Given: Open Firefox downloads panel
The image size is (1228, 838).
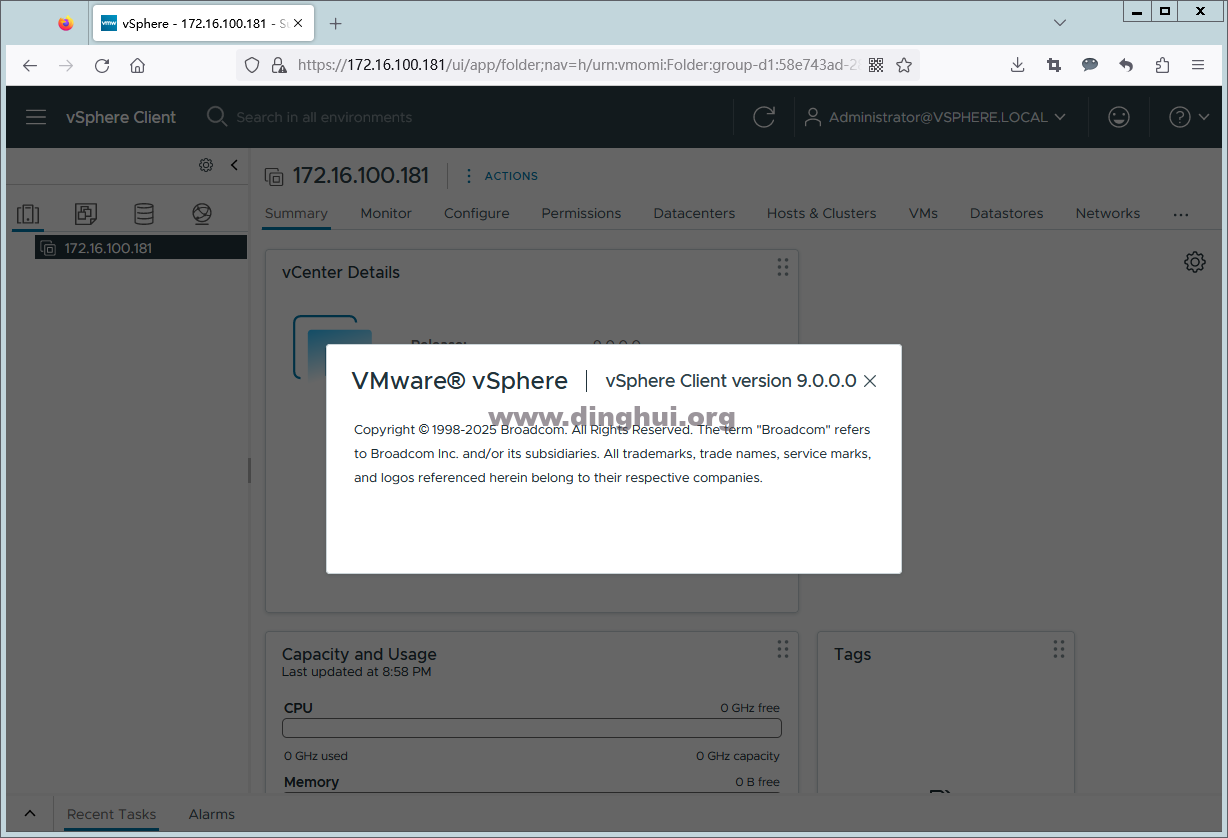Looking at the screenshot, I should tap(1018, 65).
